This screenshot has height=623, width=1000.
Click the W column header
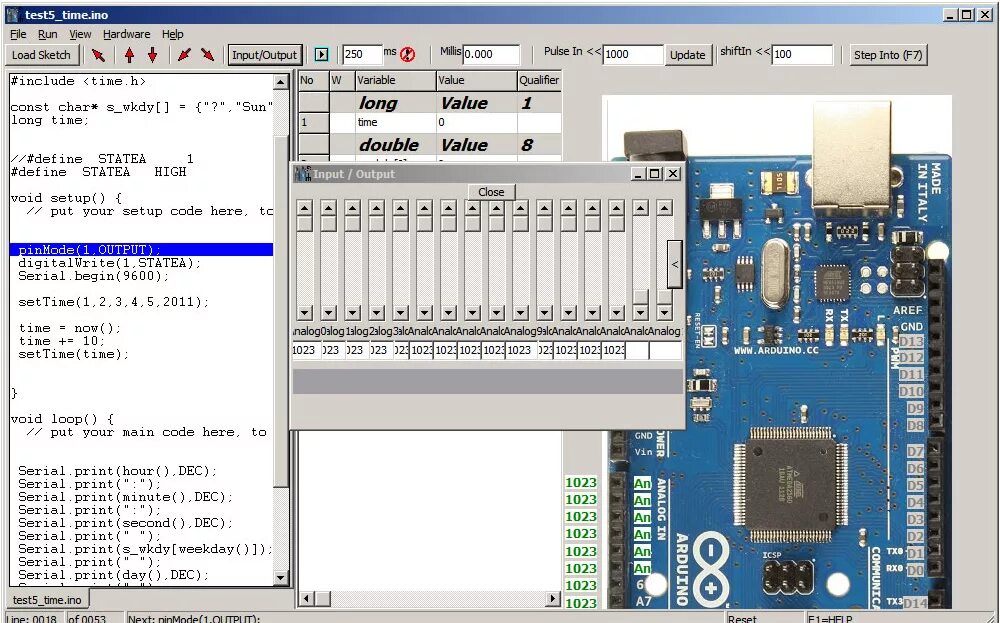[x=342, y=80]
